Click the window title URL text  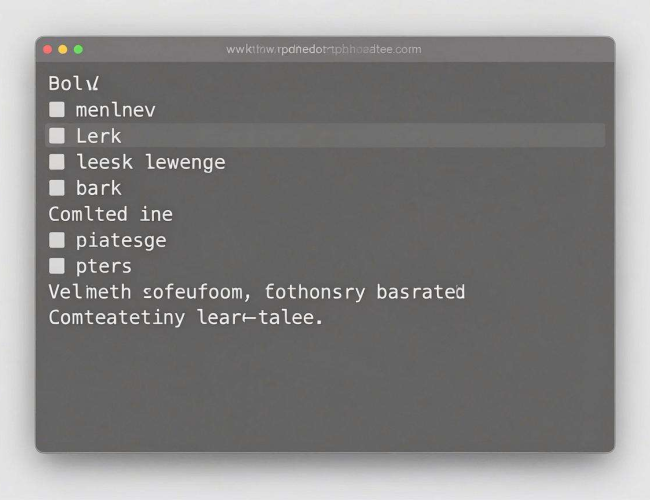tap(324, 49)
